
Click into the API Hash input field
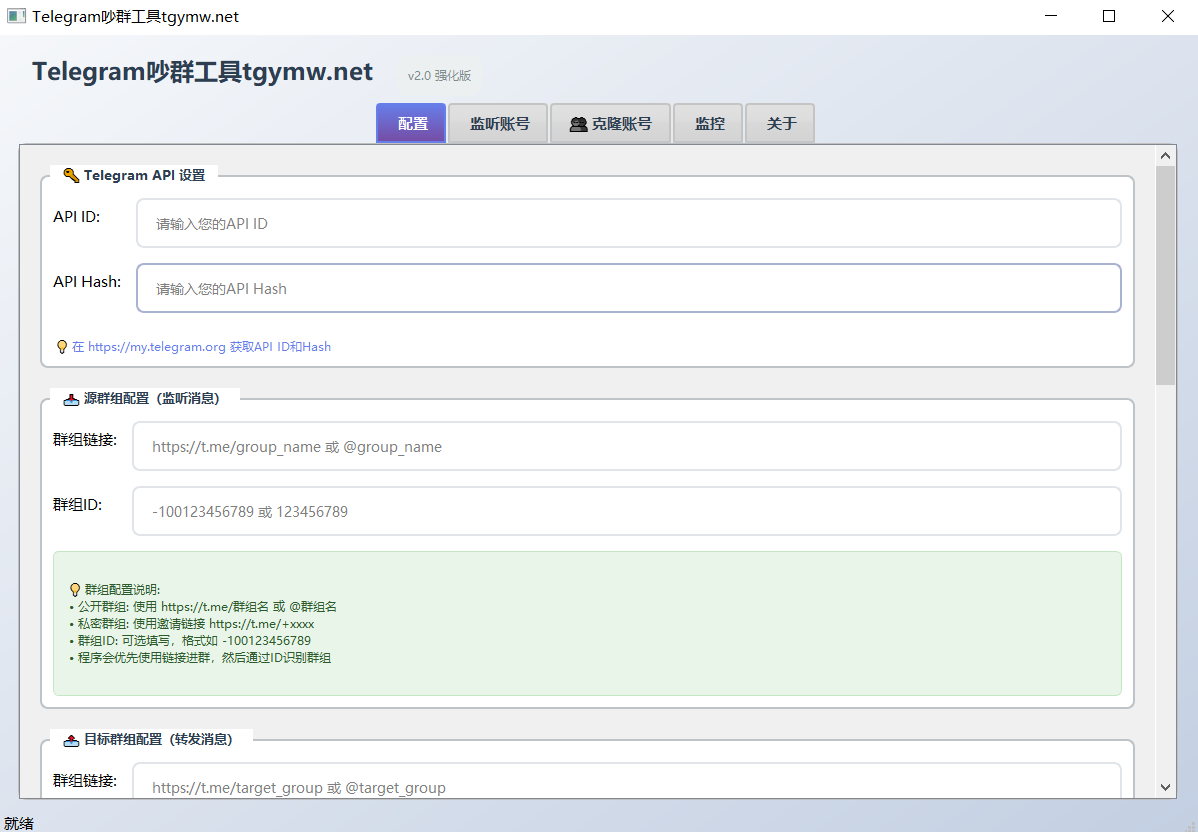628,289
